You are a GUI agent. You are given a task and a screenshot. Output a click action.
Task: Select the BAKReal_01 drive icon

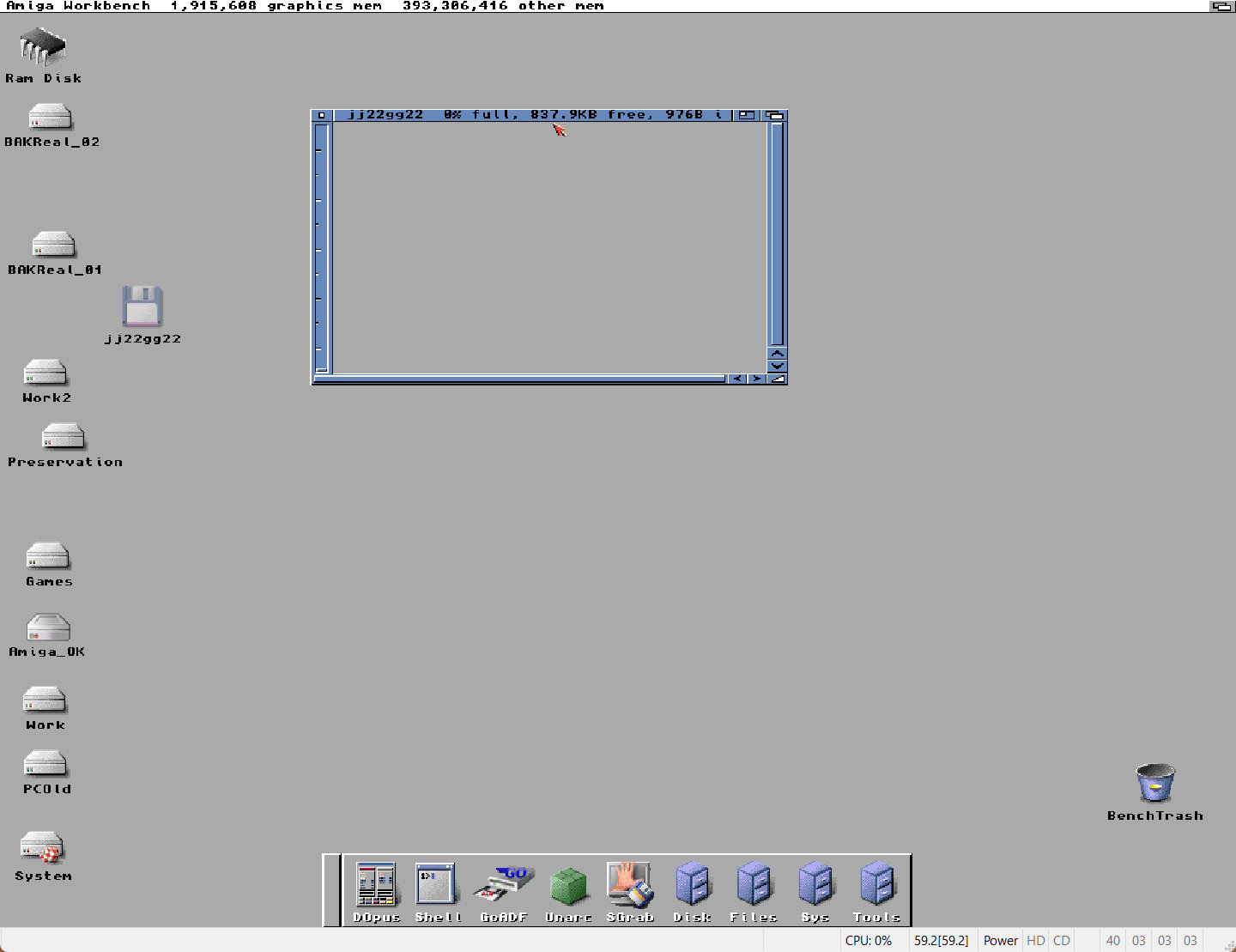point(53,244)
